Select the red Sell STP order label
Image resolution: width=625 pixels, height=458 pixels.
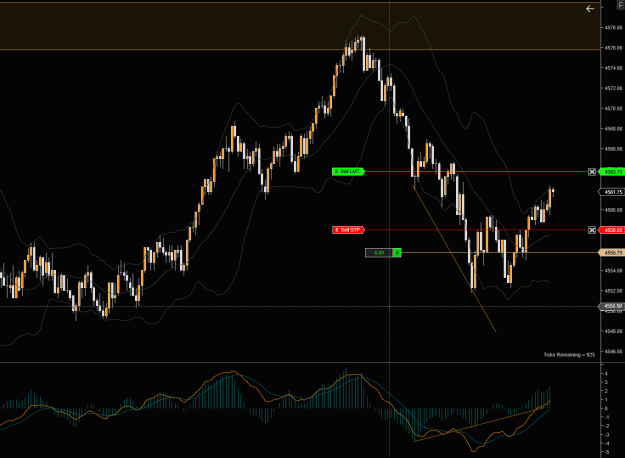(x=348, y=230)
